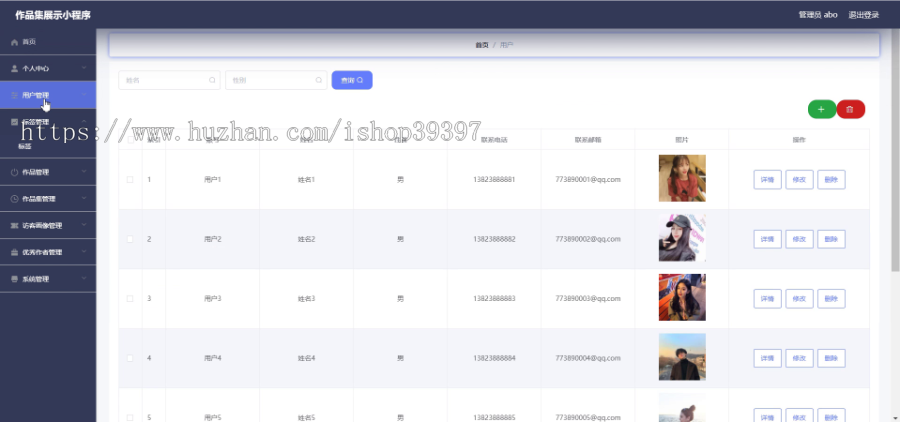Tick the checkbox for row 用户5
This screenshot has height=422, width=900.
point(130,417)
